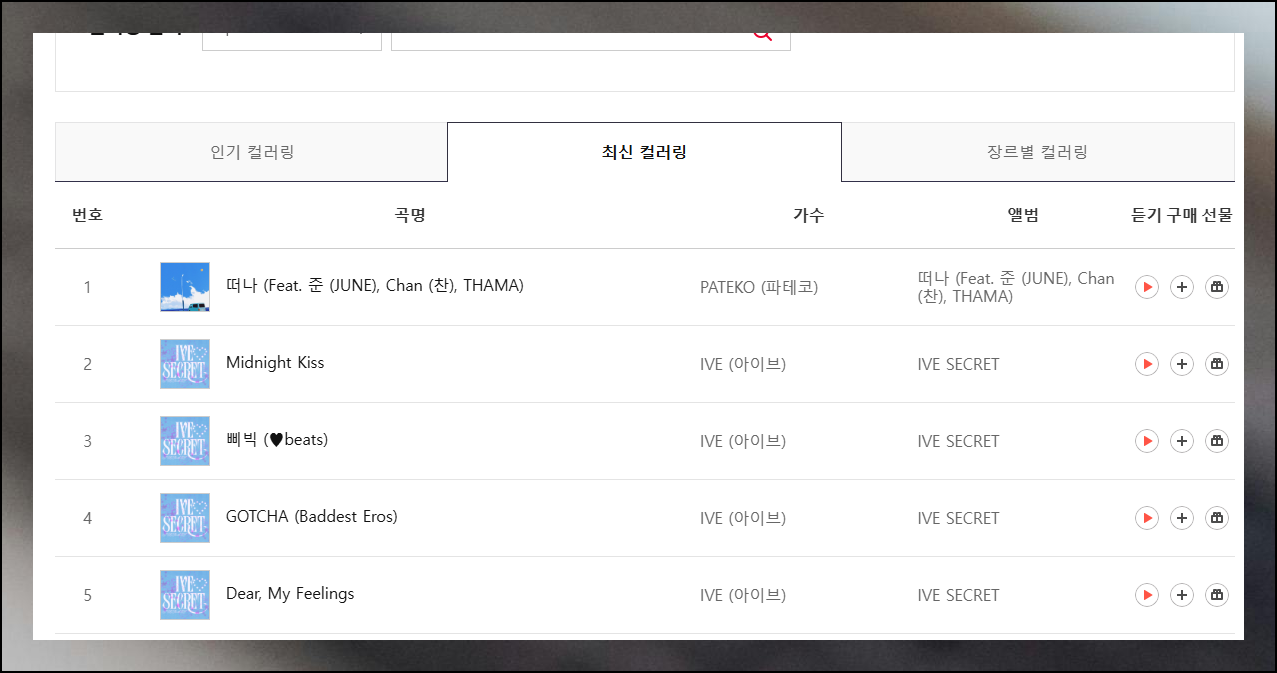
Task: Click the plus purchase icon for Midnight Kiss
Action: click(1182, 364)
